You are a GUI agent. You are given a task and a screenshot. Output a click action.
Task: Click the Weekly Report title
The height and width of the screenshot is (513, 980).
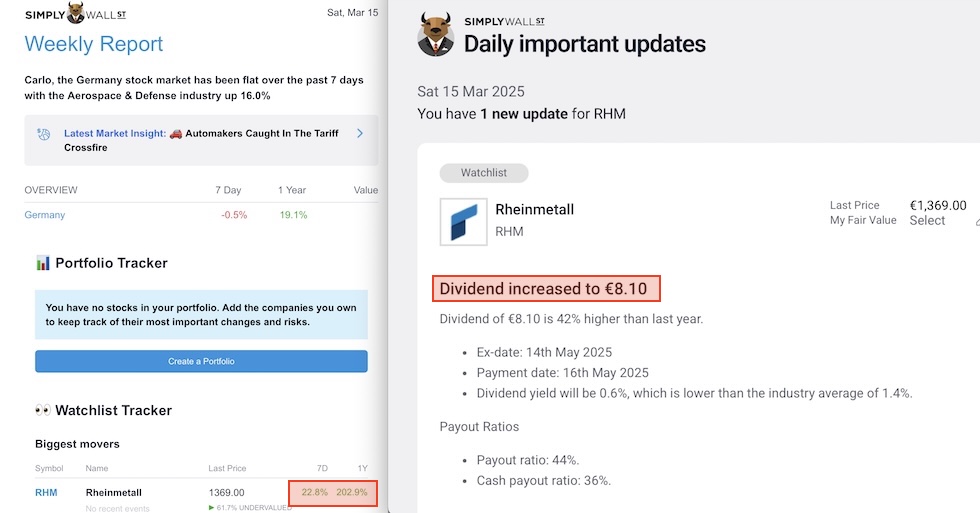94,44
